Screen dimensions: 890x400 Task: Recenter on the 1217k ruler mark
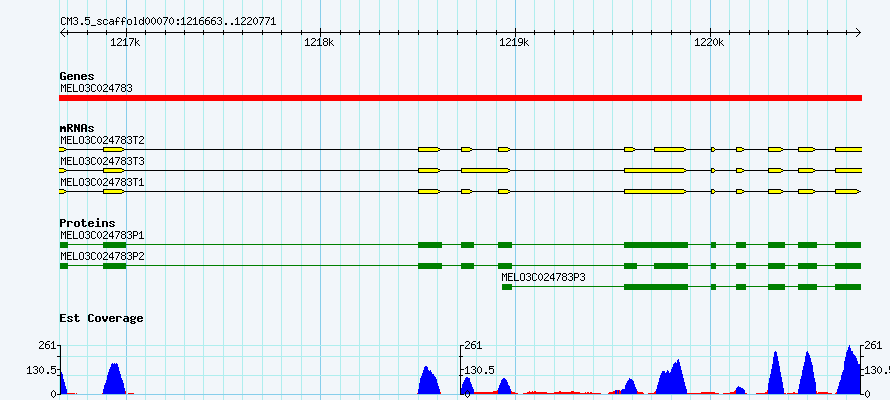coord(125,43)
